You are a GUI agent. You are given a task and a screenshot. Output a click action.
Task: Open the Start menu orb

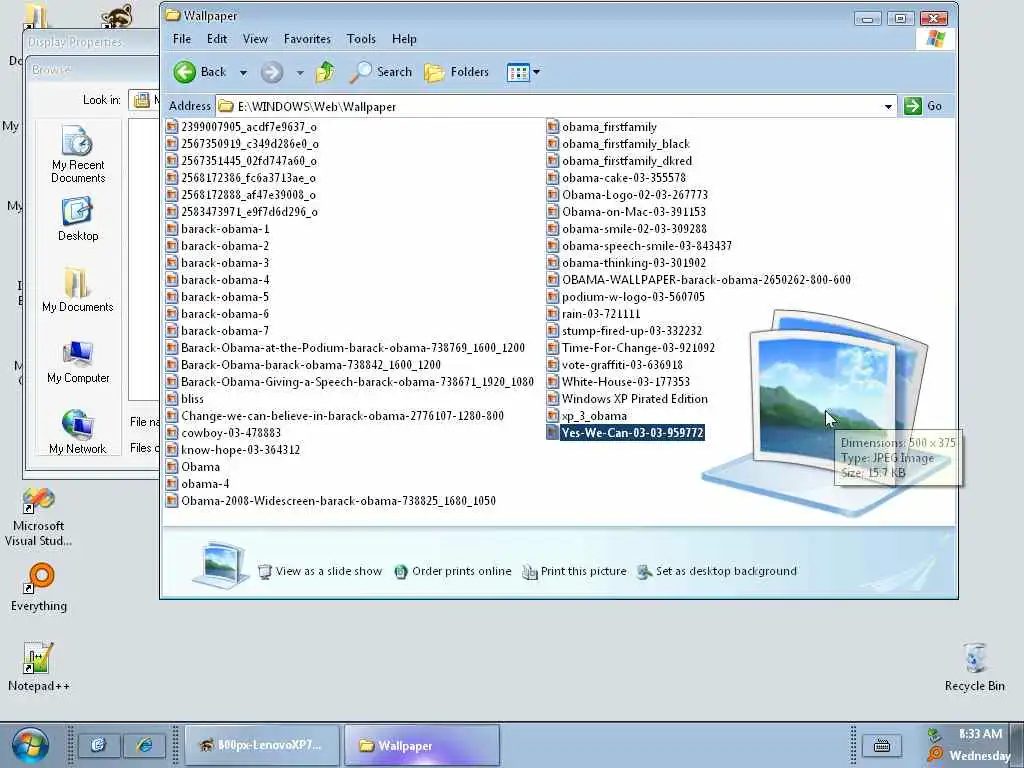tap(29, 745)
